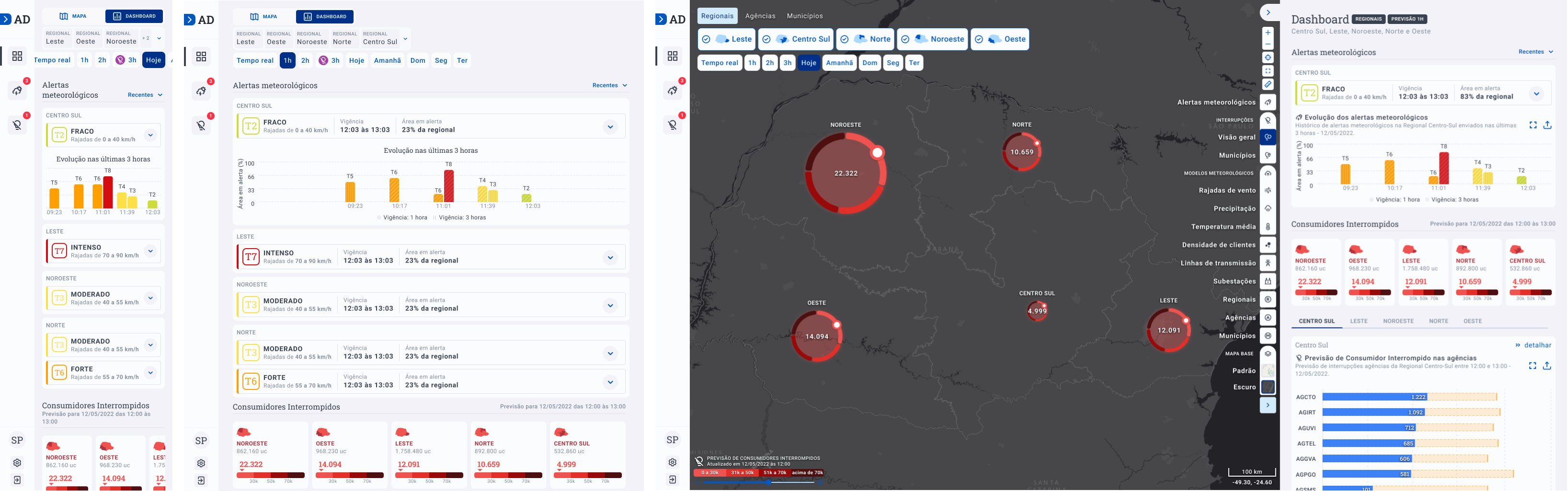
Task: Click the Linhas de transmissão layer icon
Action: 1268,263
